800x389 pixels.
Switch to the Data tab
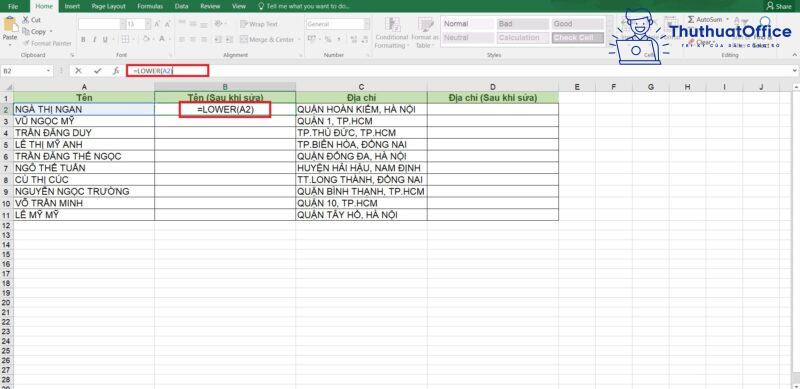tap(181, 6)
